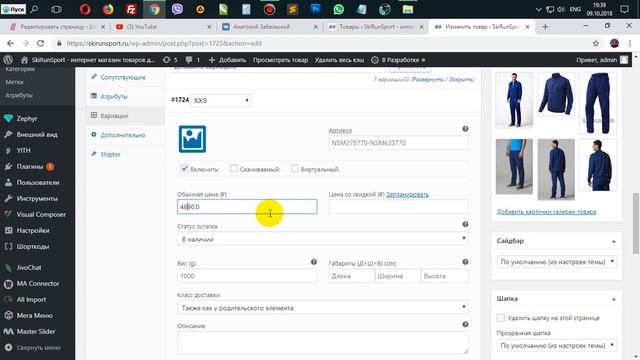
Task: Open WhatsApp from the taskbar
Action: (x=338, y=9)
